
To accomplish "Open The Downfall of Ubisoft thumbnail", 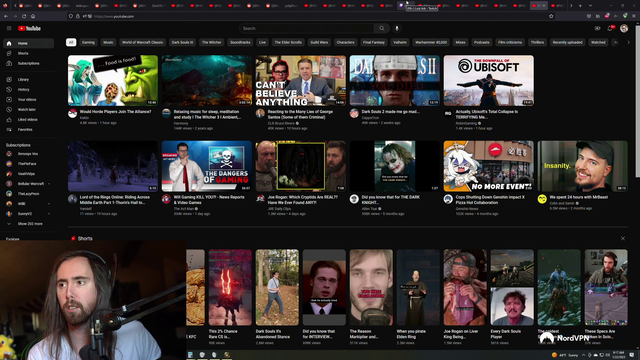I will coord(489,81).
